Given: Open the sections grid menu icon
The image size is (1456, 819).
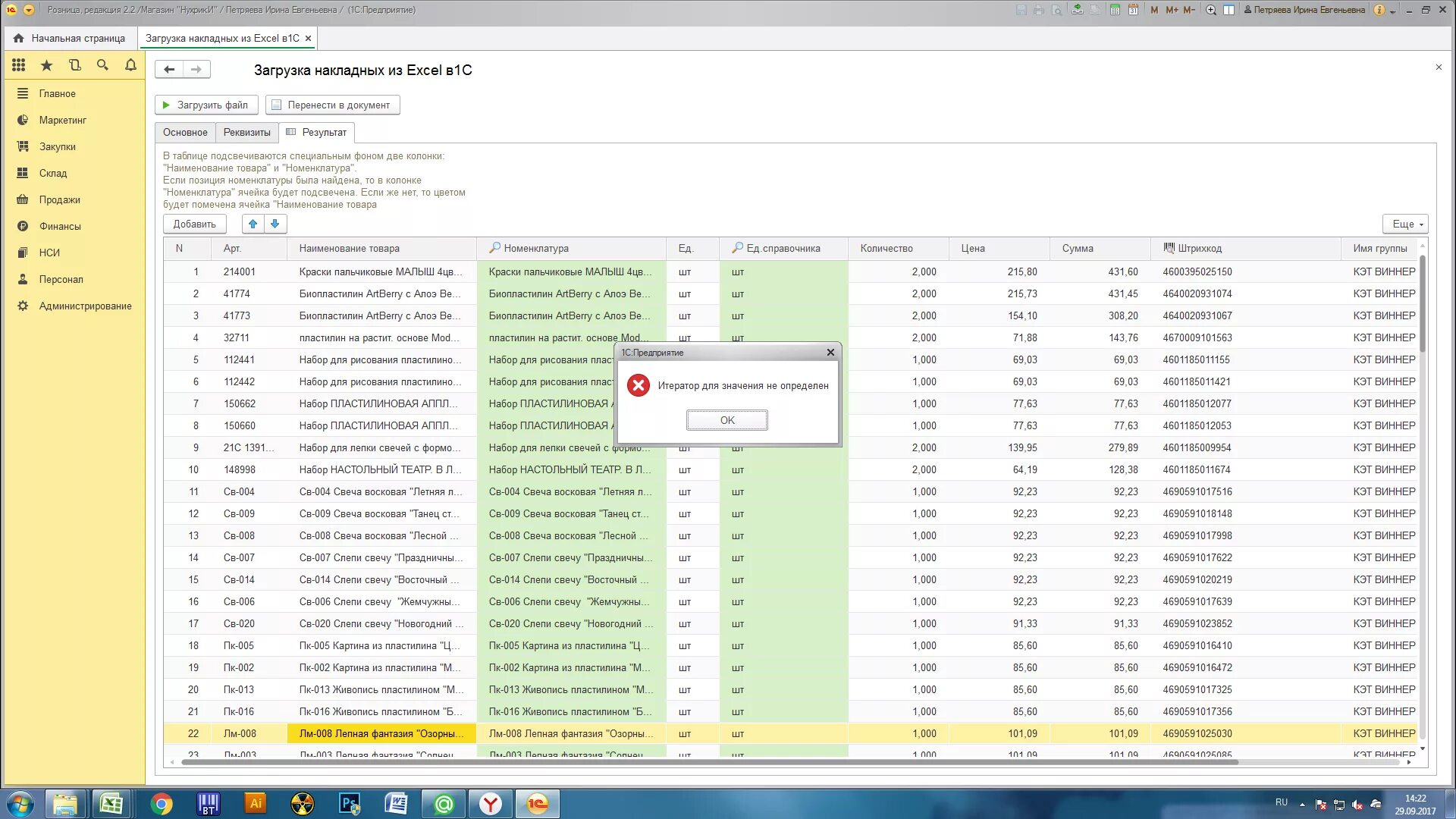Looking at the screenshot, I should 18,65.
